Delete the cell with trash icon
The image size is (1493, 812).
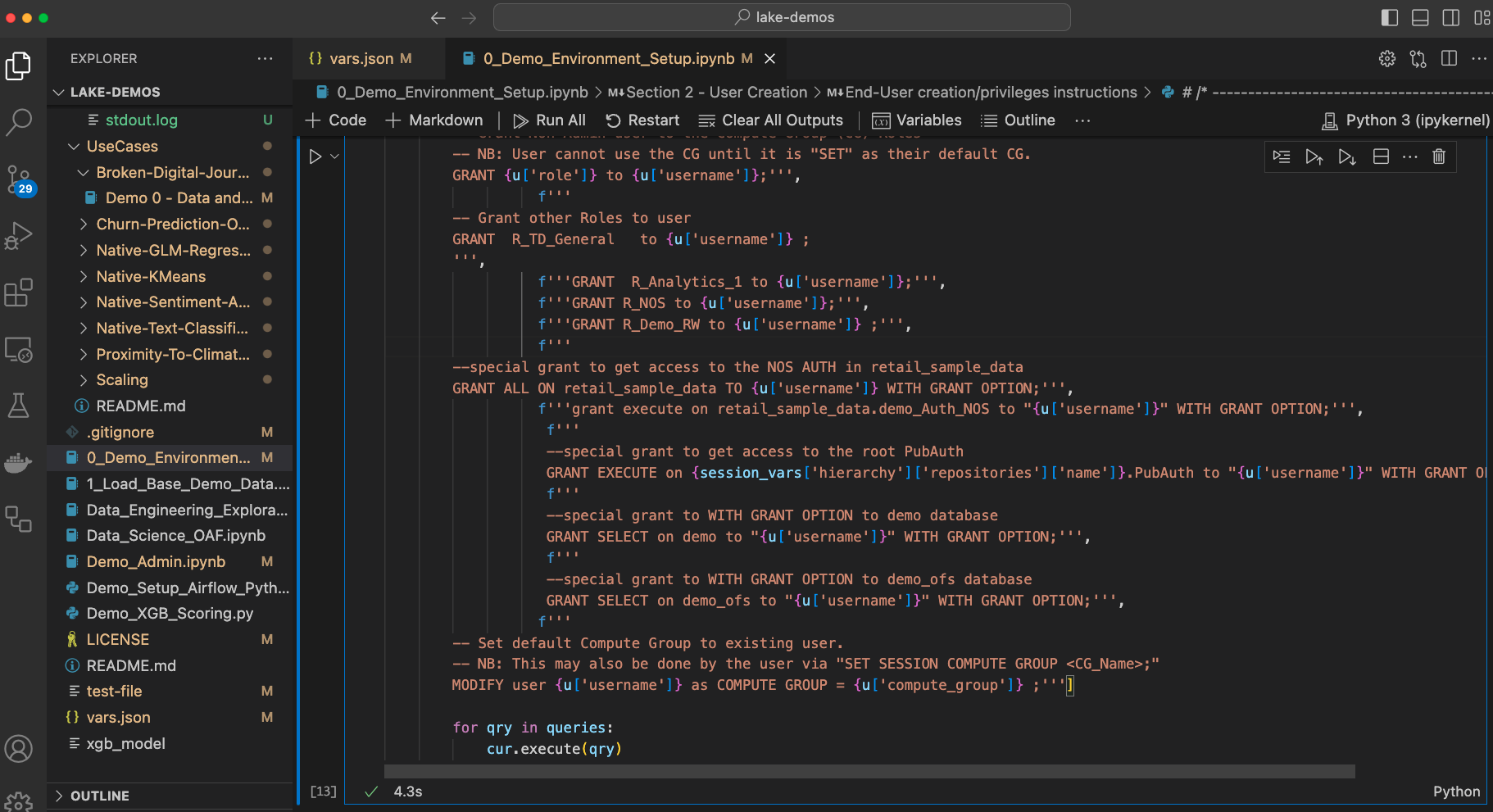point(1439,157)
